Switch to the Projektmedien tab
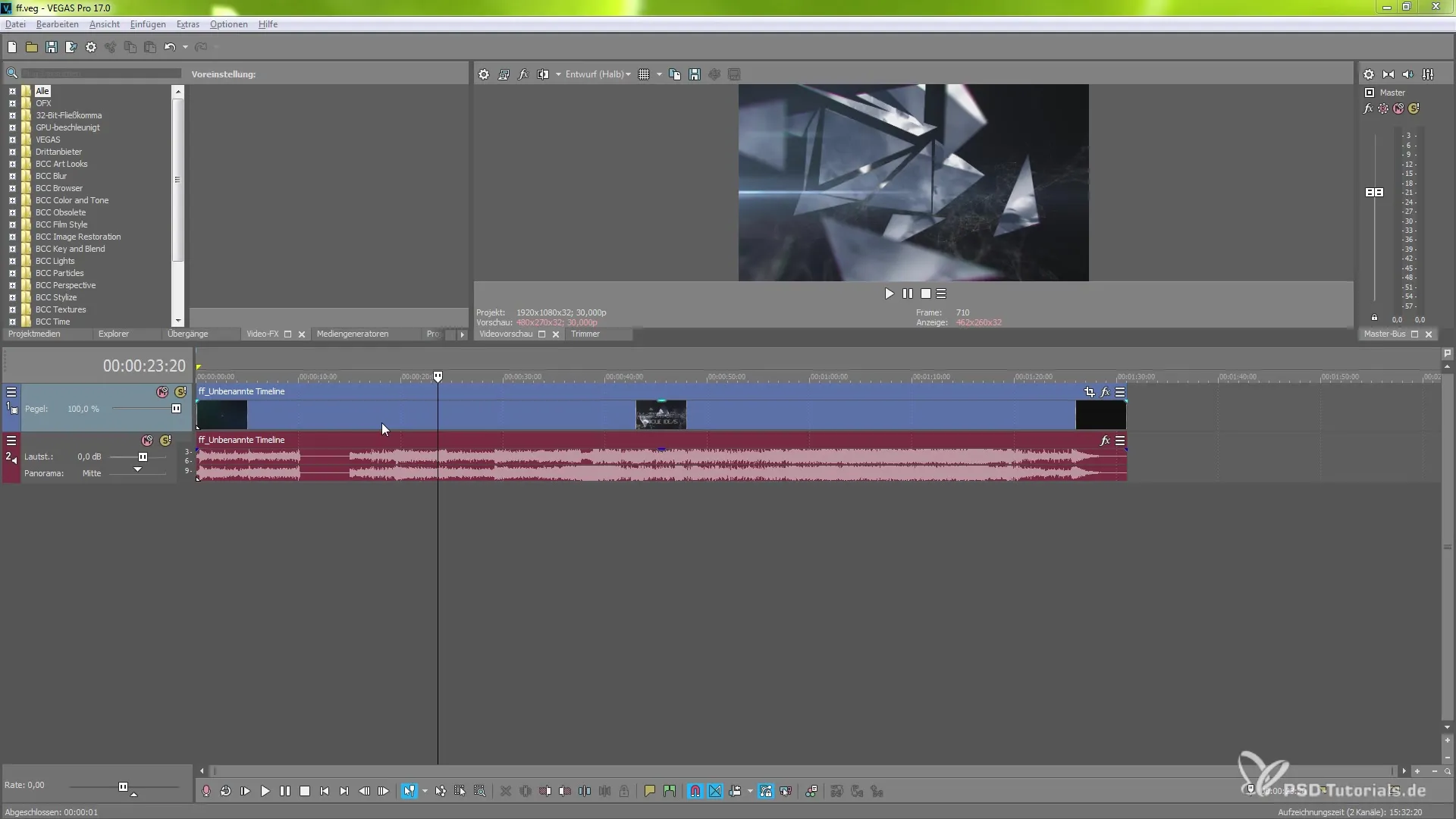This screenshot has width=1456, height=819. (x=34, y=334)
